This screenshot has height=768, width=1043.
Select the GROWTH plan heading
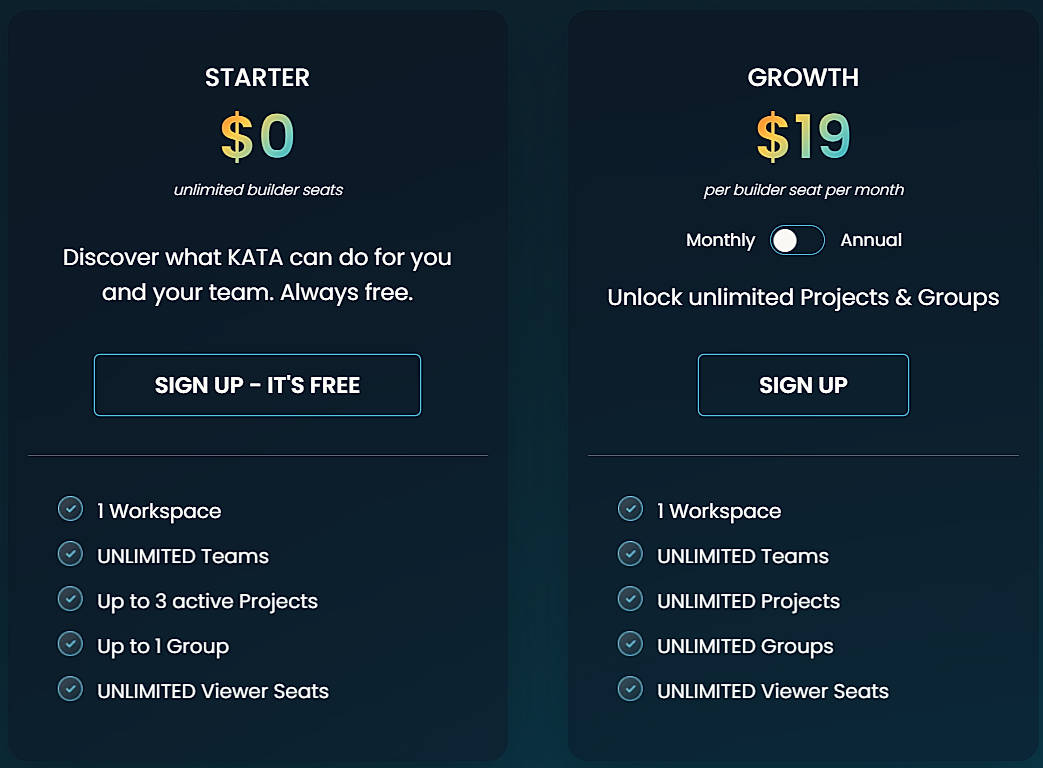click(x=803, y=77)
